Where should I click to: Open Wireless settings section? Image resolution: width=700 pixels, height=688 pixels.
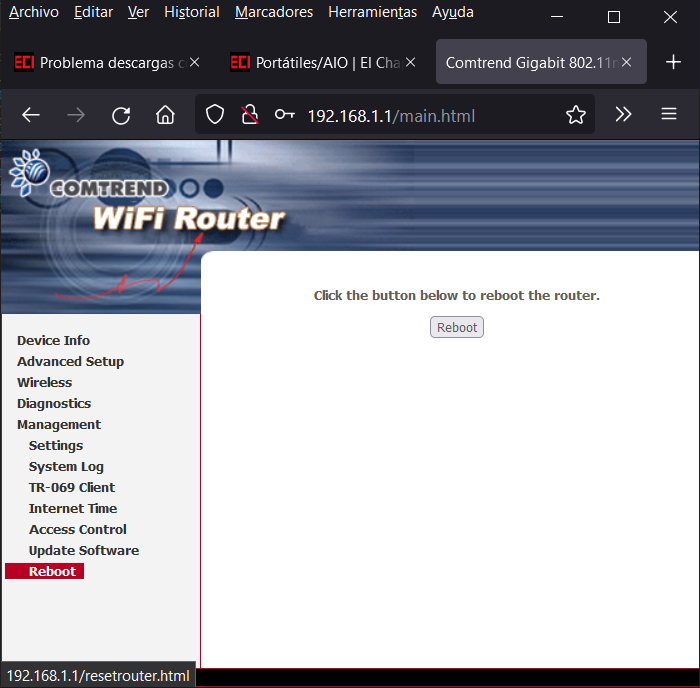45,383
